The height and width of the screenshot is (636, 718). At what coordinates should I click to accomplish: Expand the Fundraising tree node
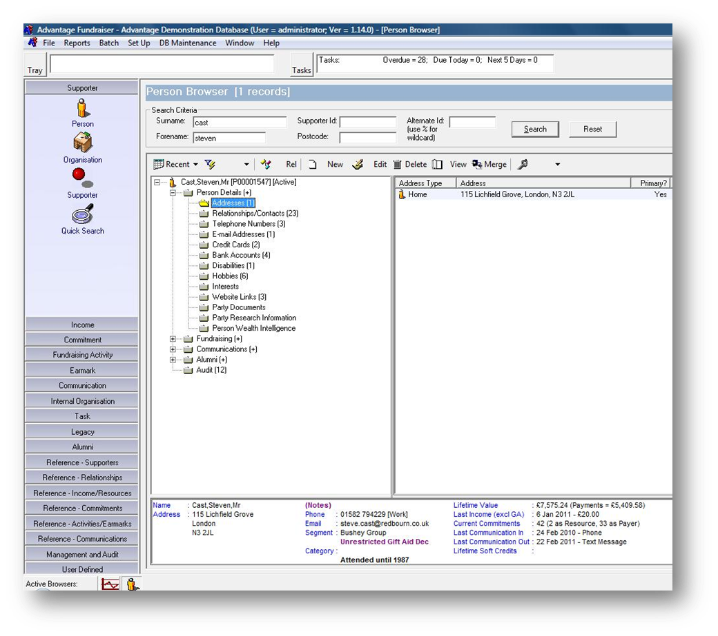173,339
